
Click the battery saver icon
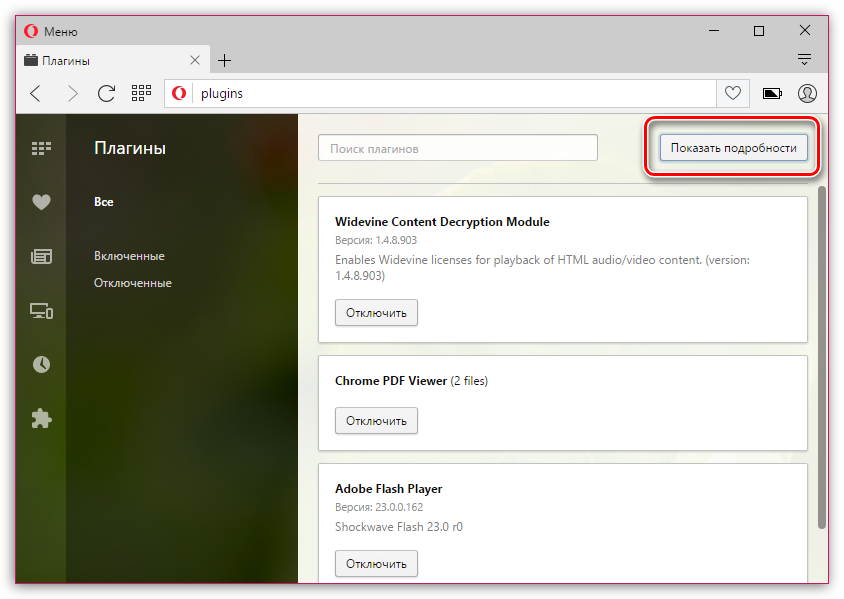pos(772,93)
